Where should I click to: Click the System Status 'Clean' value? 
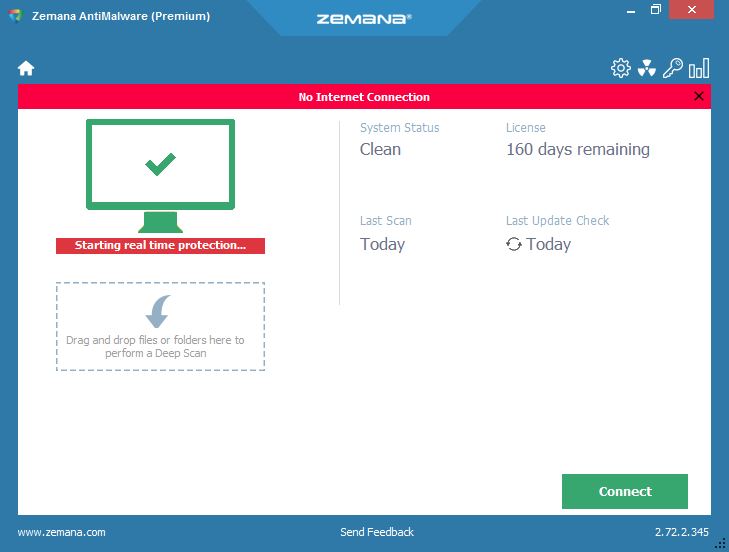[380, 149]
